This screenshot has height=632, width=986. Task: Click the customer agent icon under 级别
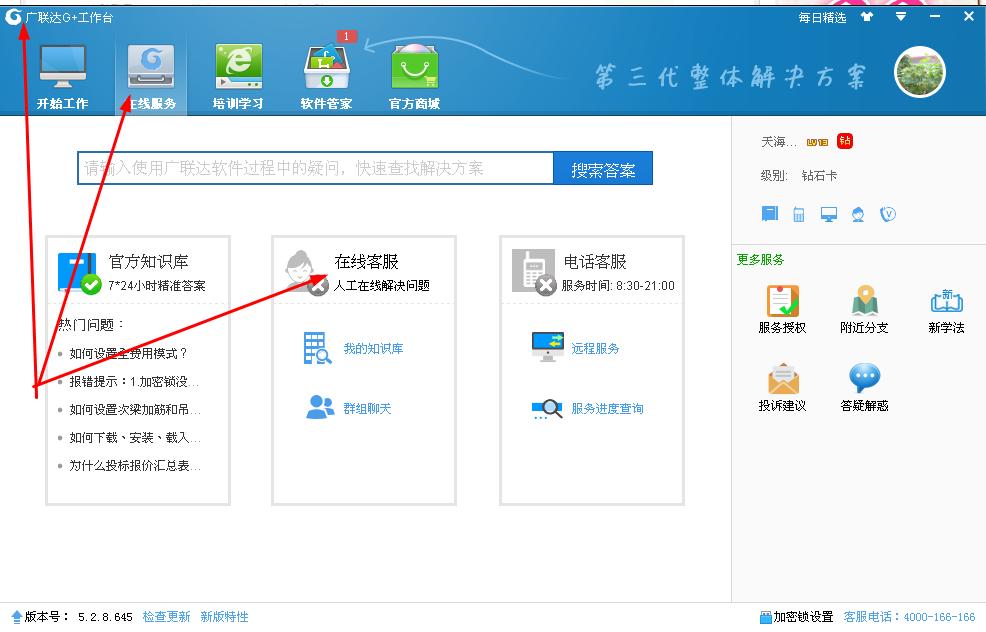[858, 214]
